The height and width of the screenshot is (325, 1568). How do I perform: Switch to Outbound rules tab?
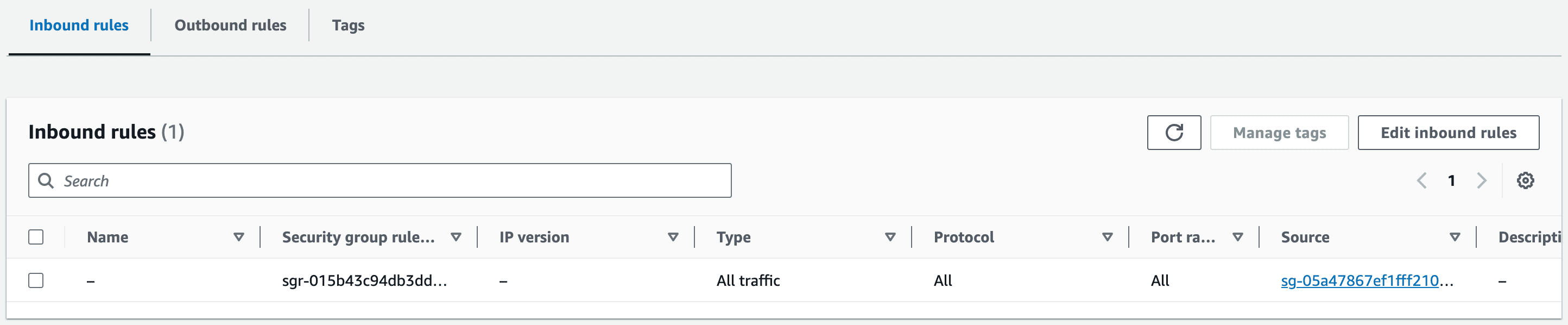230,25
